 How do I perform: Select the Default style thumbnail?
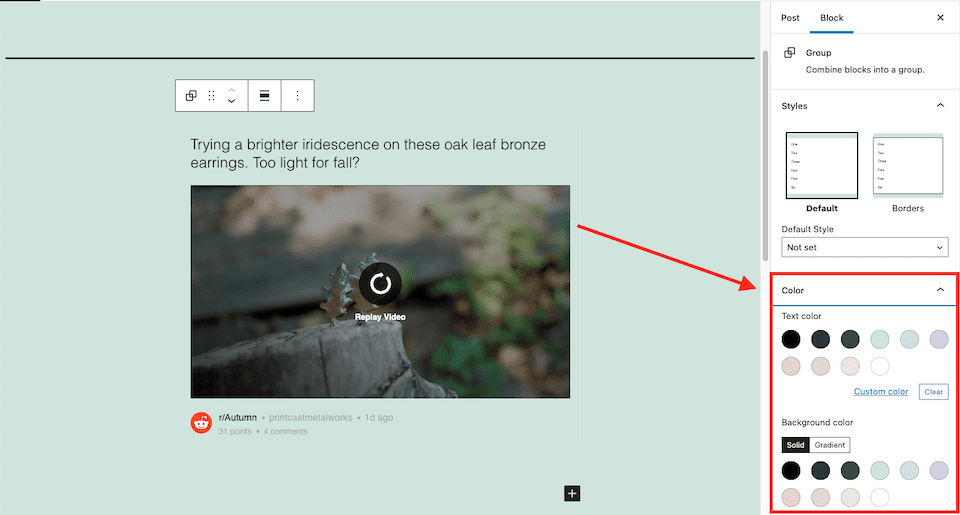[x=822, y=165]
